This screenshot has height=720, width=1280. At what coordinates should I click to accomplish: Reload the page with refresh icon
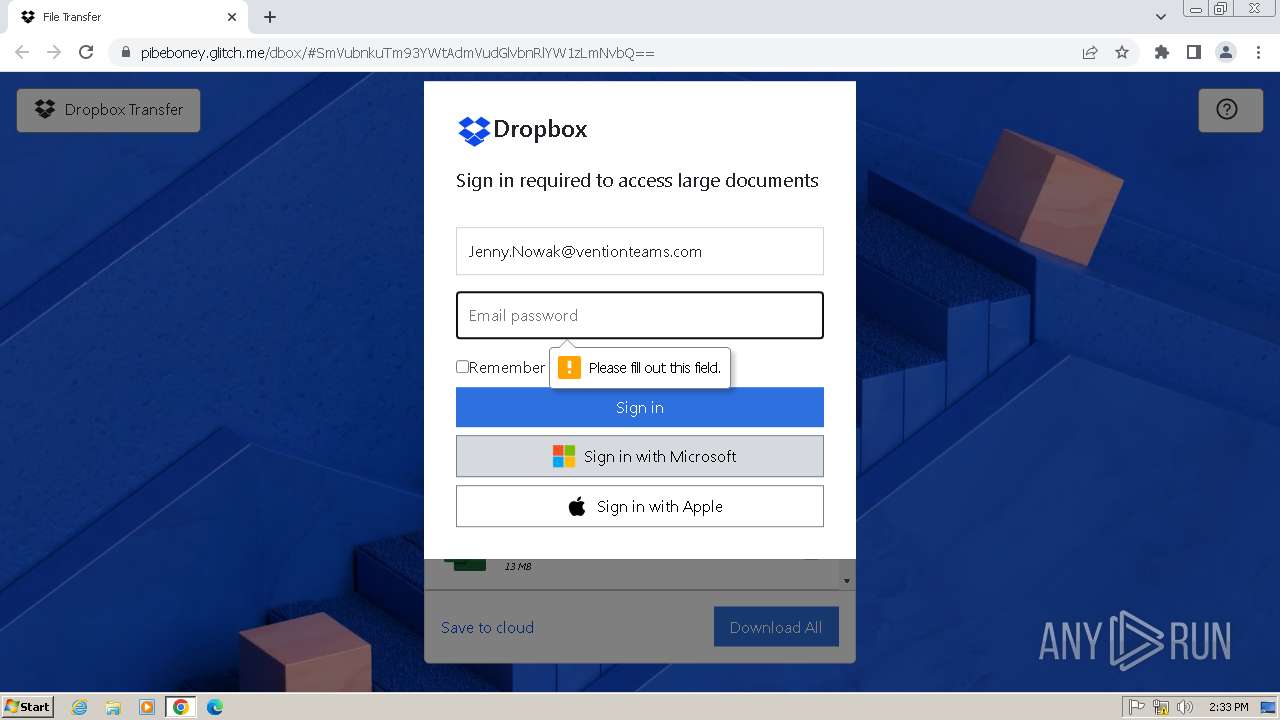86,52
